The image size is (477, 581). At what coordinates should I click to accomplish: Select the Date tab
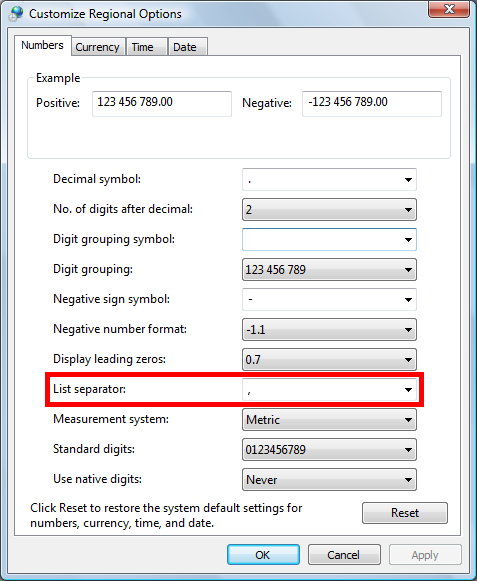188,47
